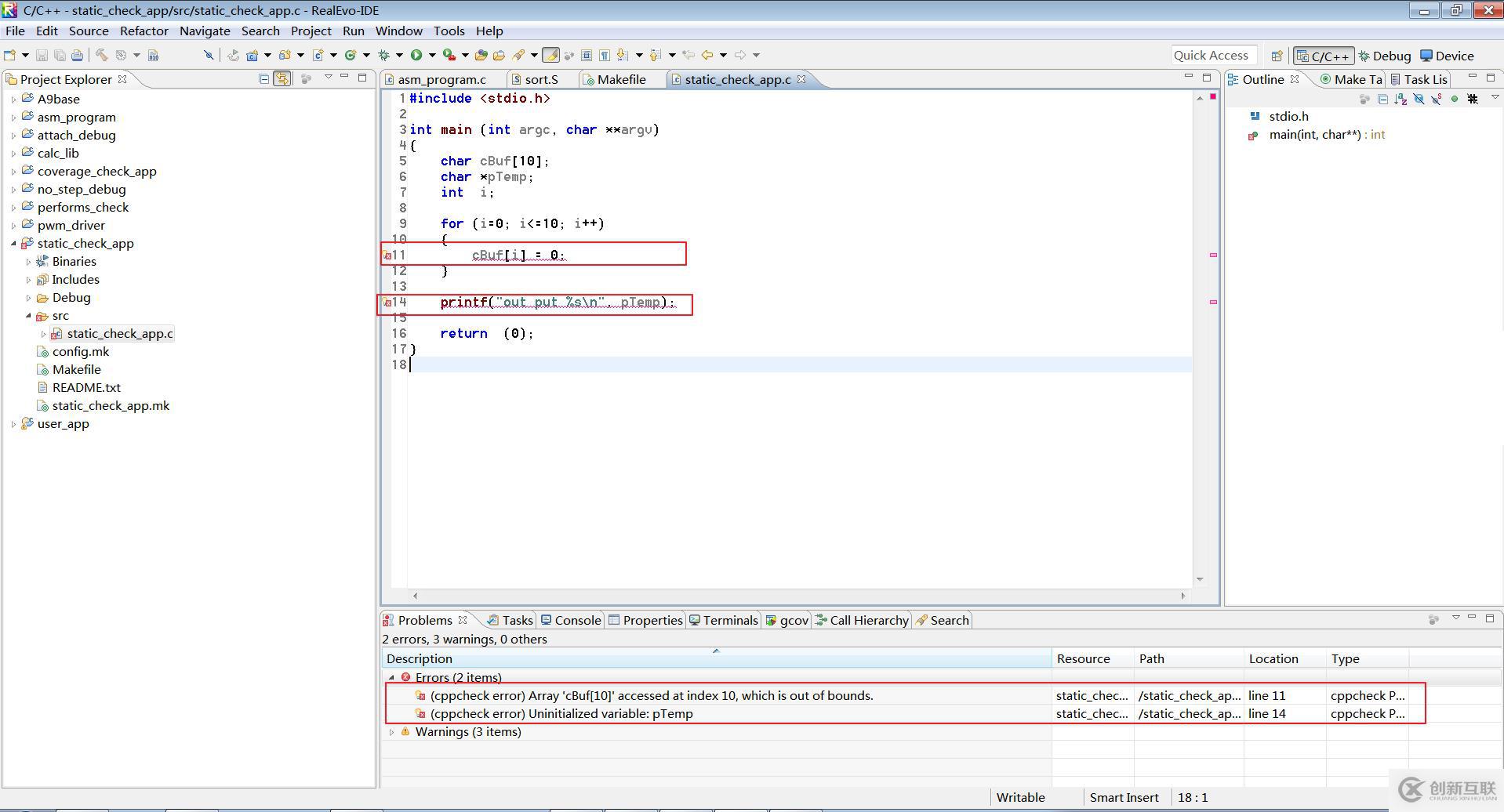Toggle Hide Static Members in Outline panel
This screenshot has height=812, width=1504.
(1437, 99)
